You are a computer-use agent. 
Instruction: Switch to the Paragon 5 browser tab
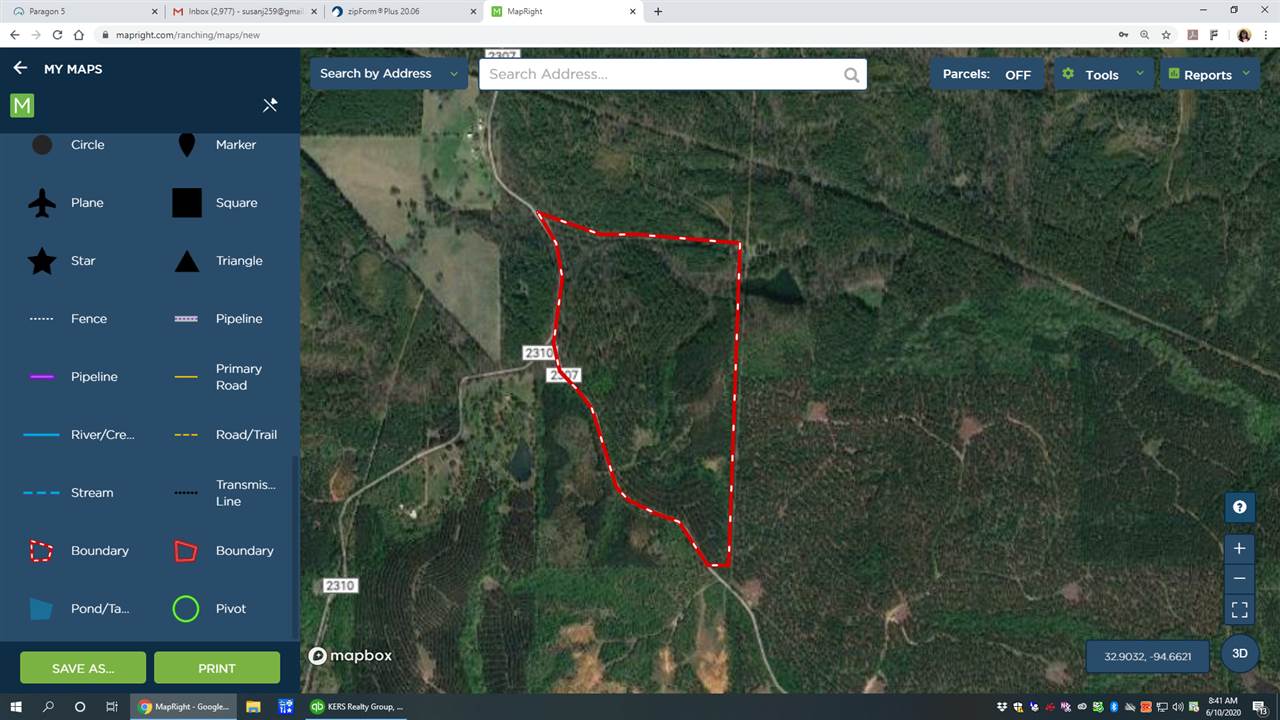tap(82, 11)
